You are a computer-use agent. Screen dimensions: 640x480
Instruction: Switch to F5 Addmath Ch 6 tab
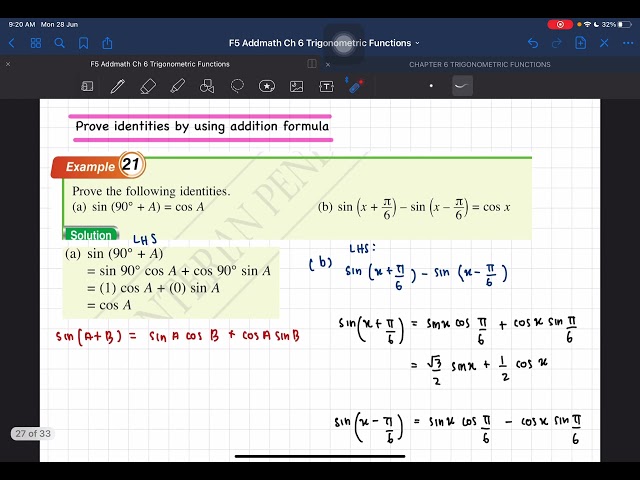point(160,64)
